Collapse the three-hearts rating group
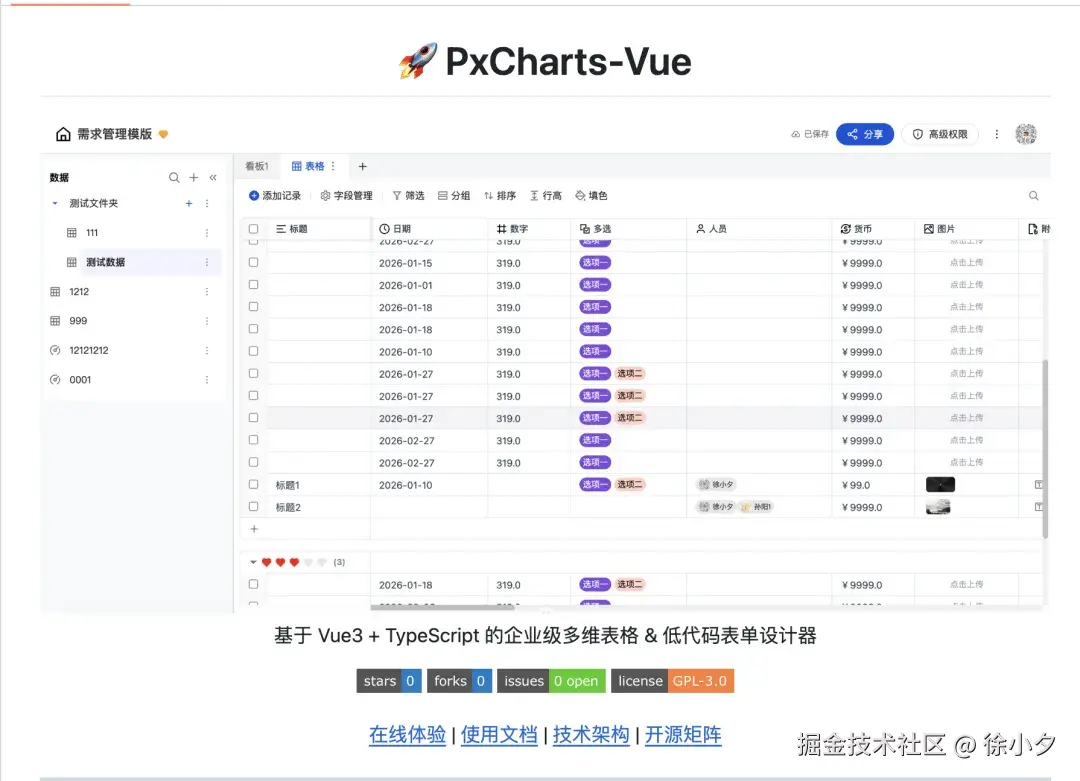Image resolution: width=1080 pixels, height=781 pixels. [253, 562]
